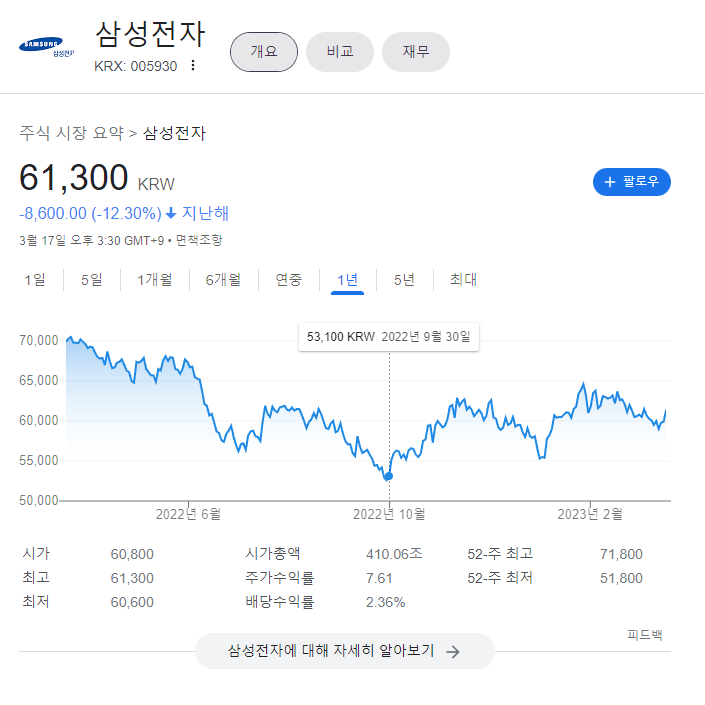Click the 삼성전자 company title heading
Image resolution: width=705 pixels, height=705 pixels.
point(150,34)
